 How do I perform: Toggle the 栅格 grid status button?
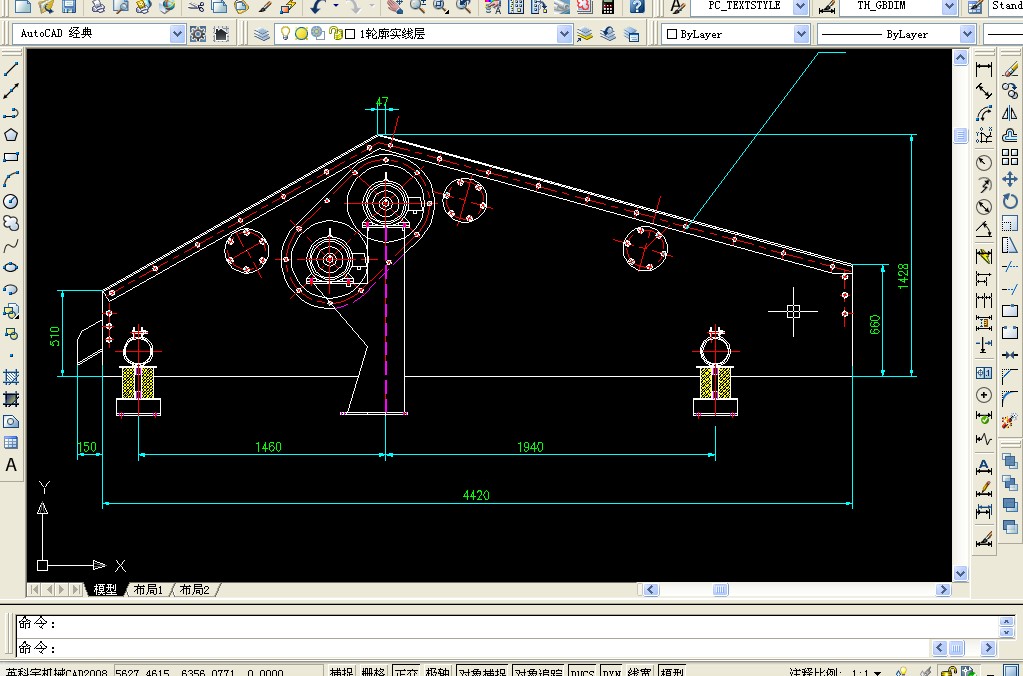click(373, 671)
